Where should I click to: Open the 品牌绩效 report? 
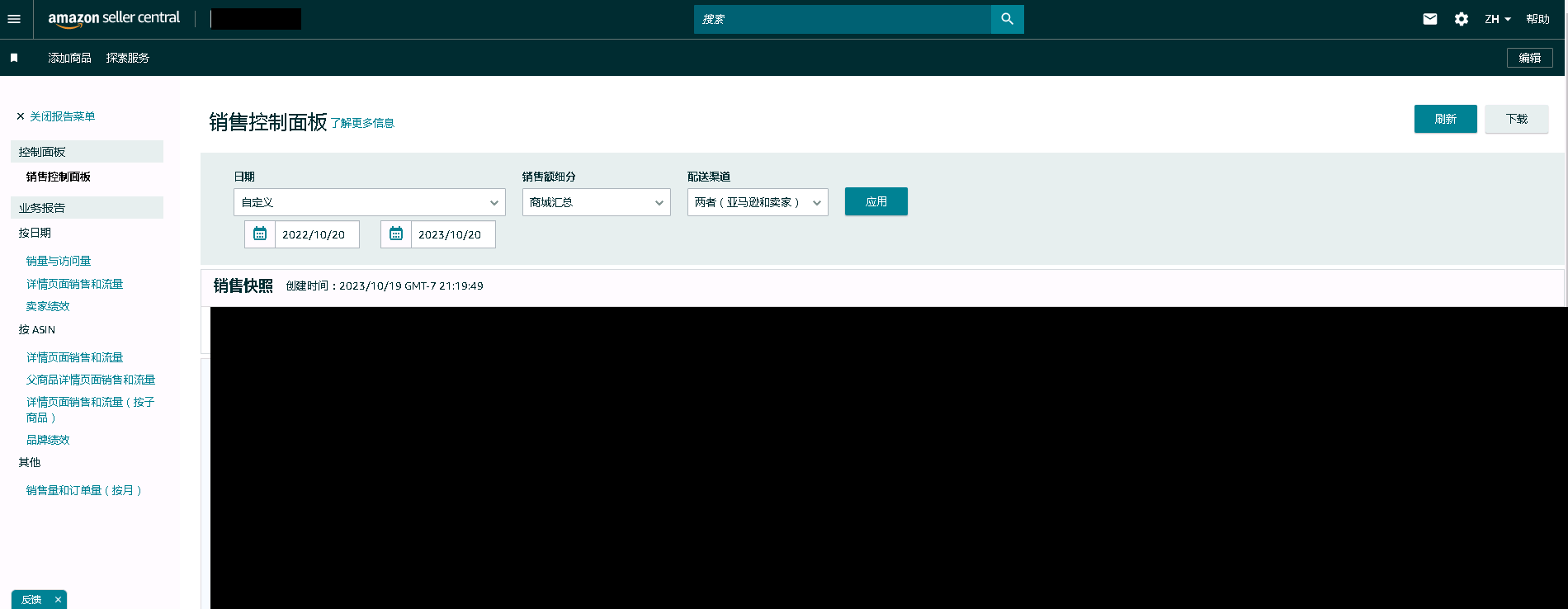[48, 440]
